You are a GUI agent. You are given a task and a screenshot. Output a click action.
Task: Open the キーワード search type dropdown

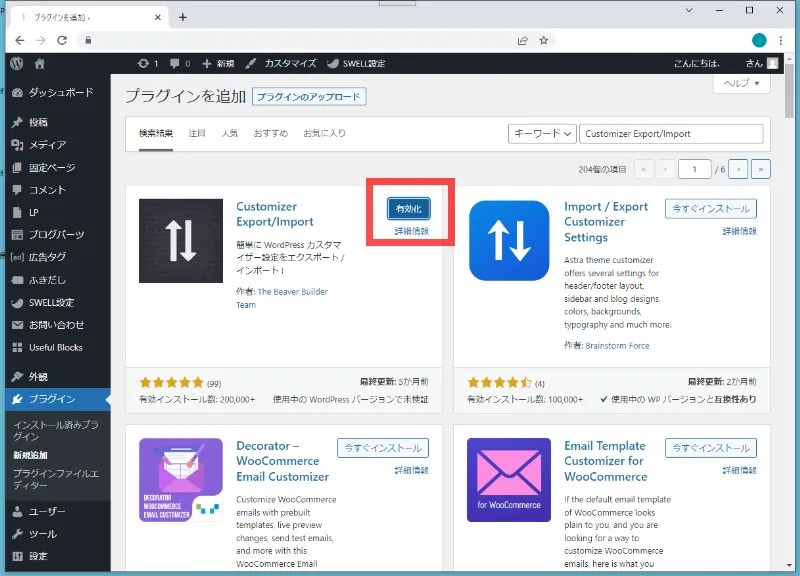tap(542, 134)
